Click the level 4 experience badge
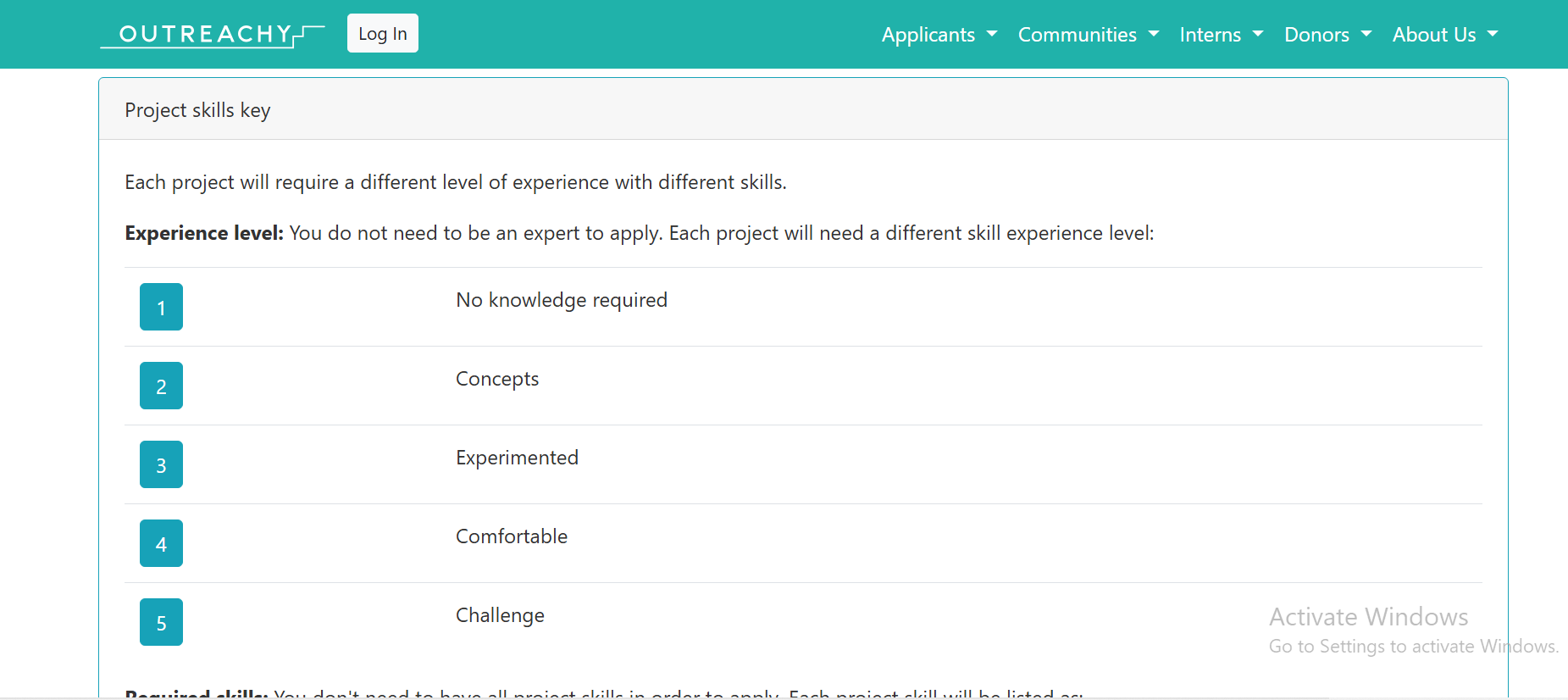1568x700 pixels. (x=161, y=543)
